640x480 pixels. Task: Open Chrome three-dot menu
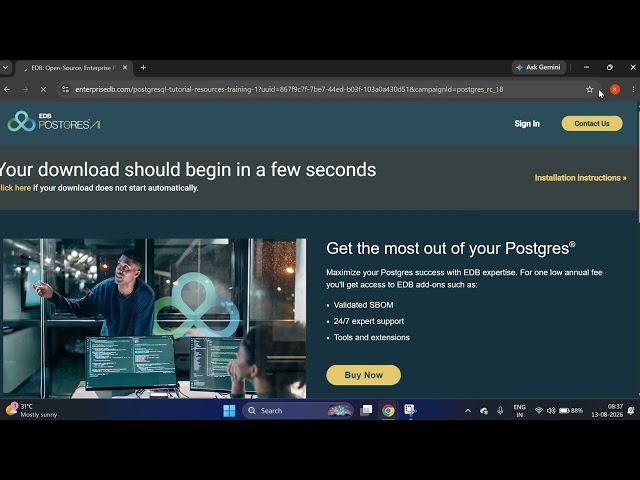[x=633, y=89]
